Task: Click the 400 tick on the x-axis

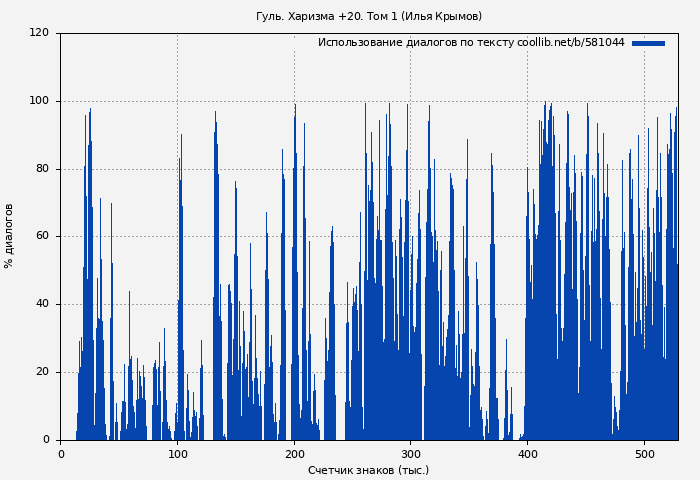Action: point(527,454)
